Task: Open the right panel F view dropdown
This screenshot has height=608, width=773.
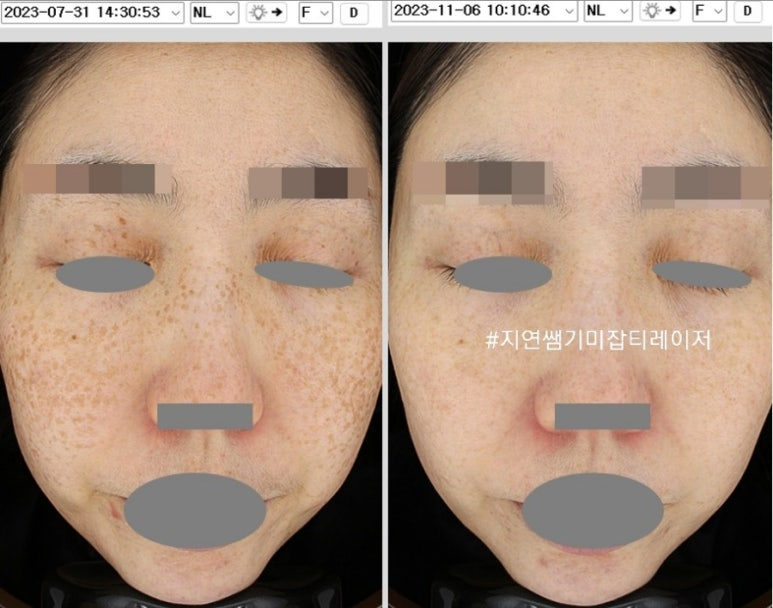Action: coord(709,11)
